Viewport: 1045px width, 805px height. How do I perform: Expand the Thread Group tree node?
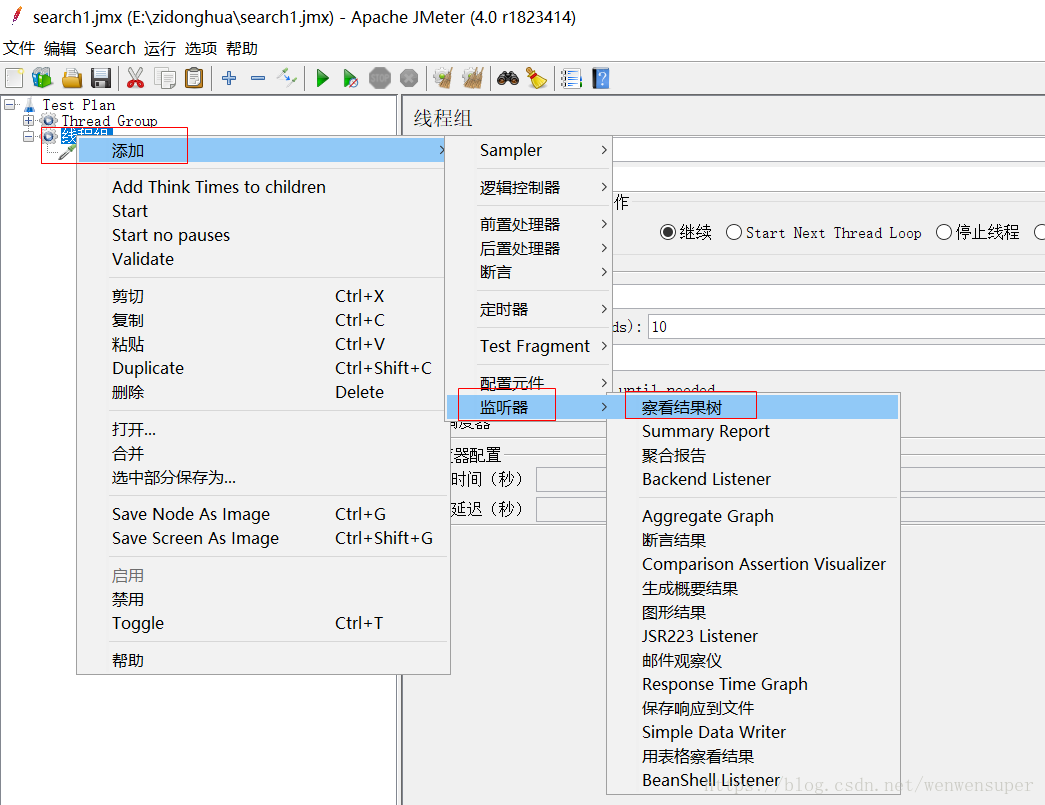28,121
